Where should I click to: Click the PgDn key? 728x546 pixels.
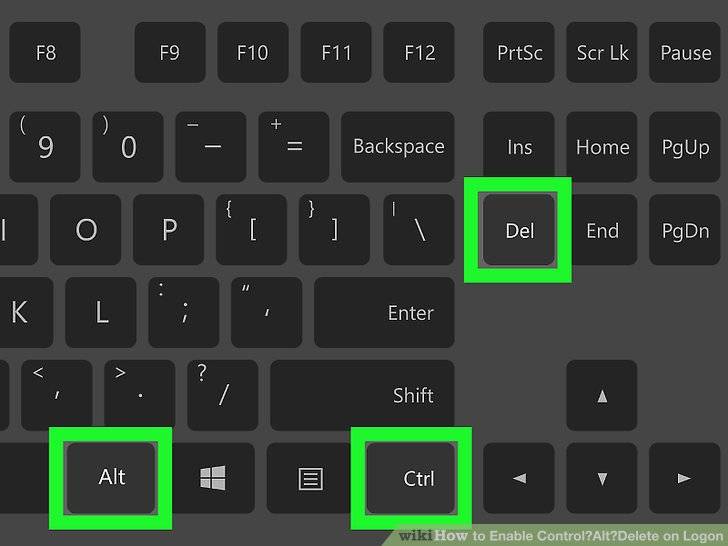(684, 230)
